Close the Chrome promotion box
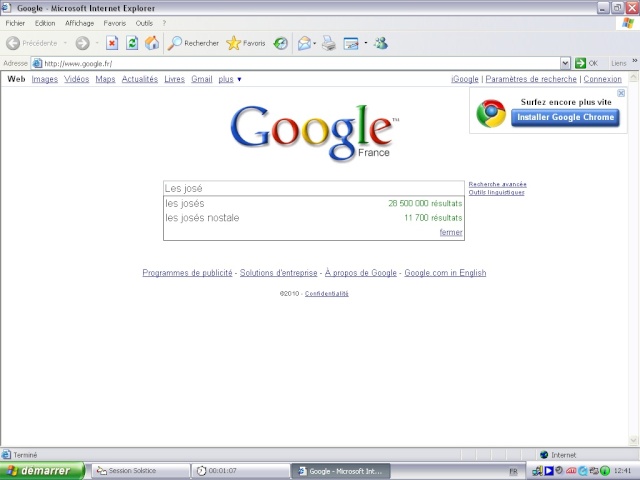 (621, 93)
